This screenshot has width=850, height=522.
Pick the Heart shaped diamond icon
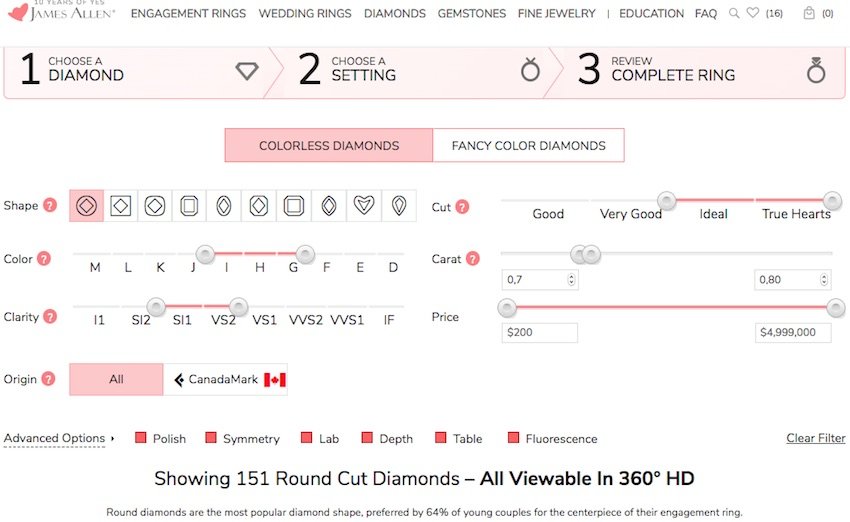(364, 206)
